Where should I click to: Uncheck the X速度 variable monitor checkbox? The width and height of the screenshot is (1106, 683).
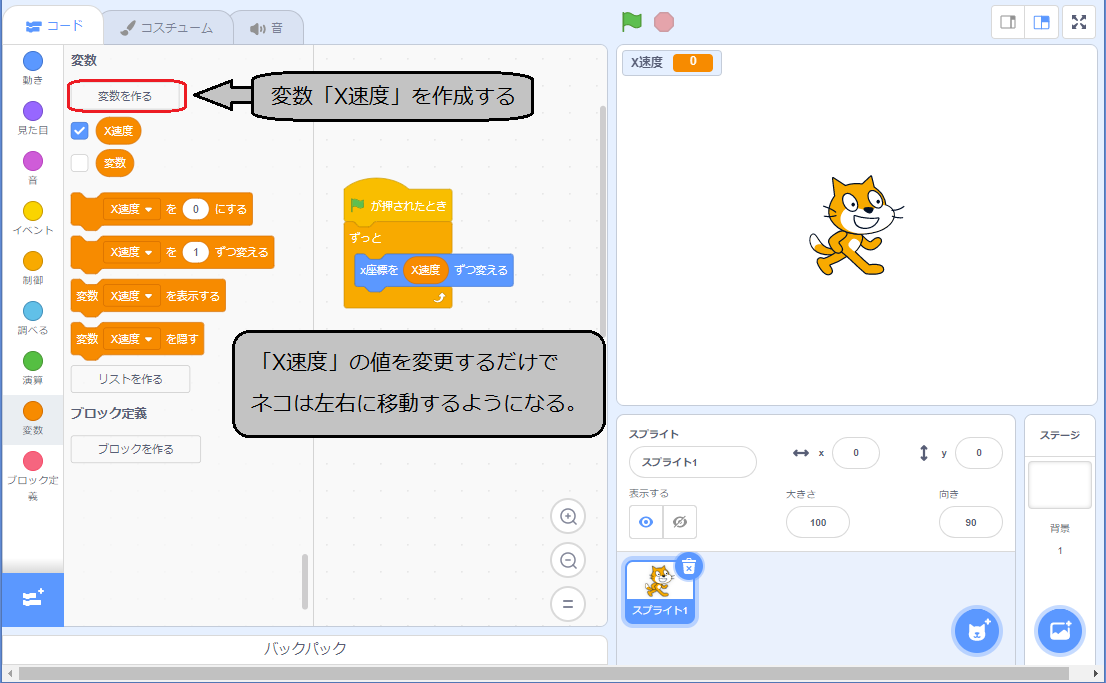(x=80, y=131)
